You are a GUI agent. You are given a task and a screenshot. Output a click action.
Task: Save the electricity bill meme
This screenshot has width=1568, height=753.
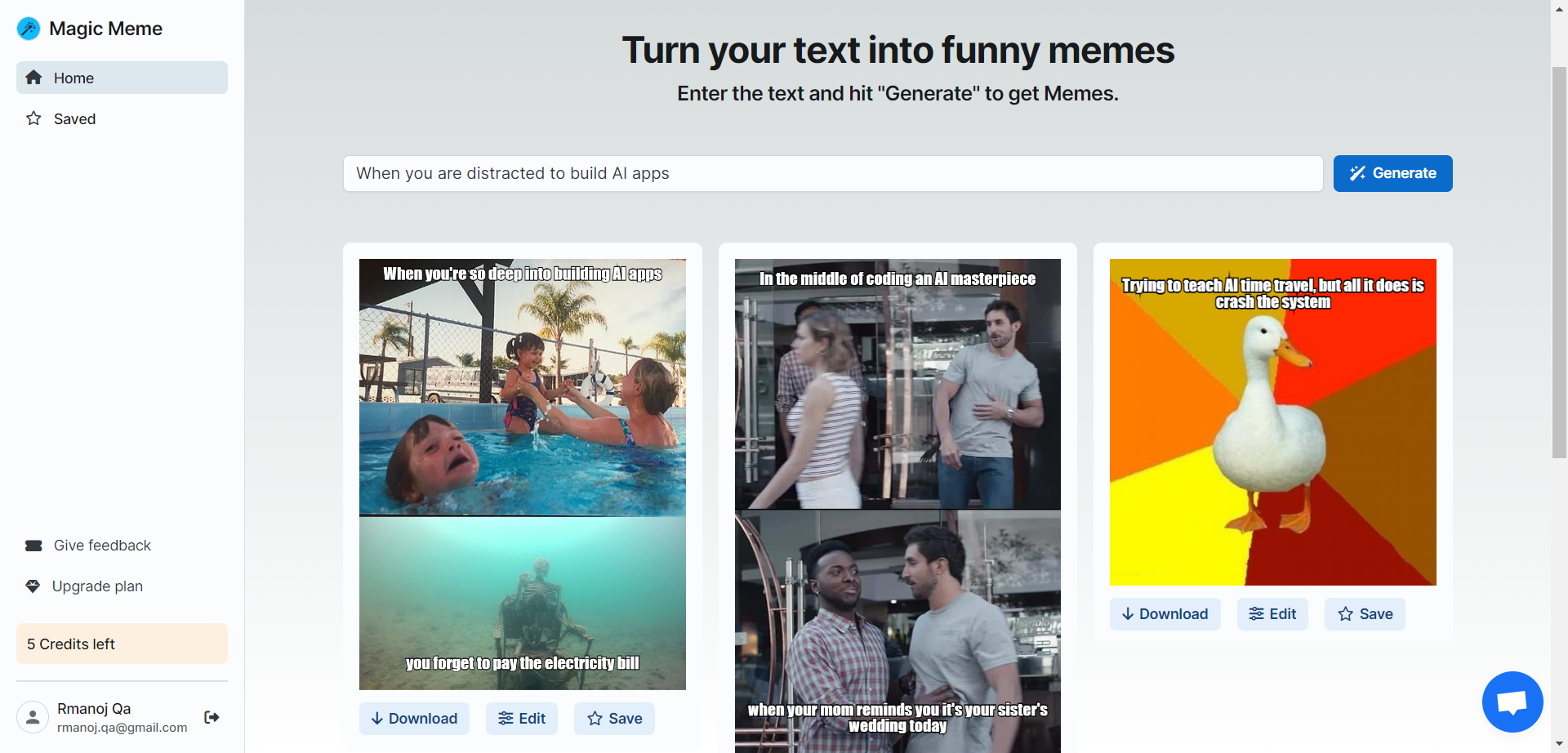pos(614,719)
